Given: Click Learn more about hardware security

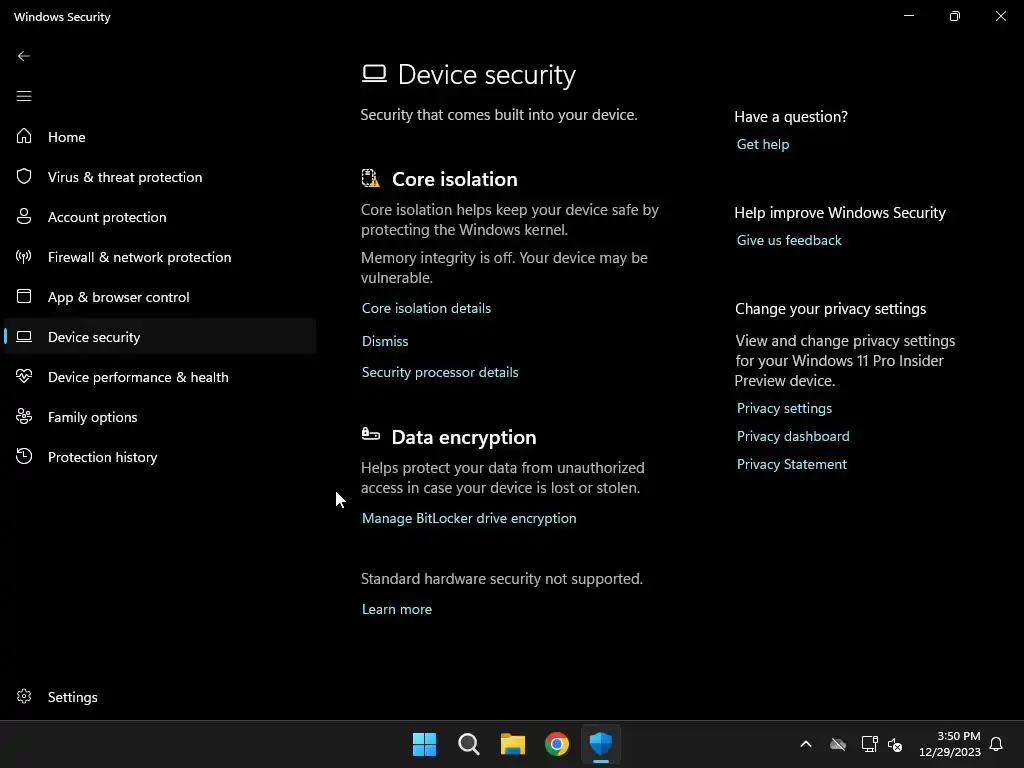Looking at the screenshot, I should [x=396, y=609].
